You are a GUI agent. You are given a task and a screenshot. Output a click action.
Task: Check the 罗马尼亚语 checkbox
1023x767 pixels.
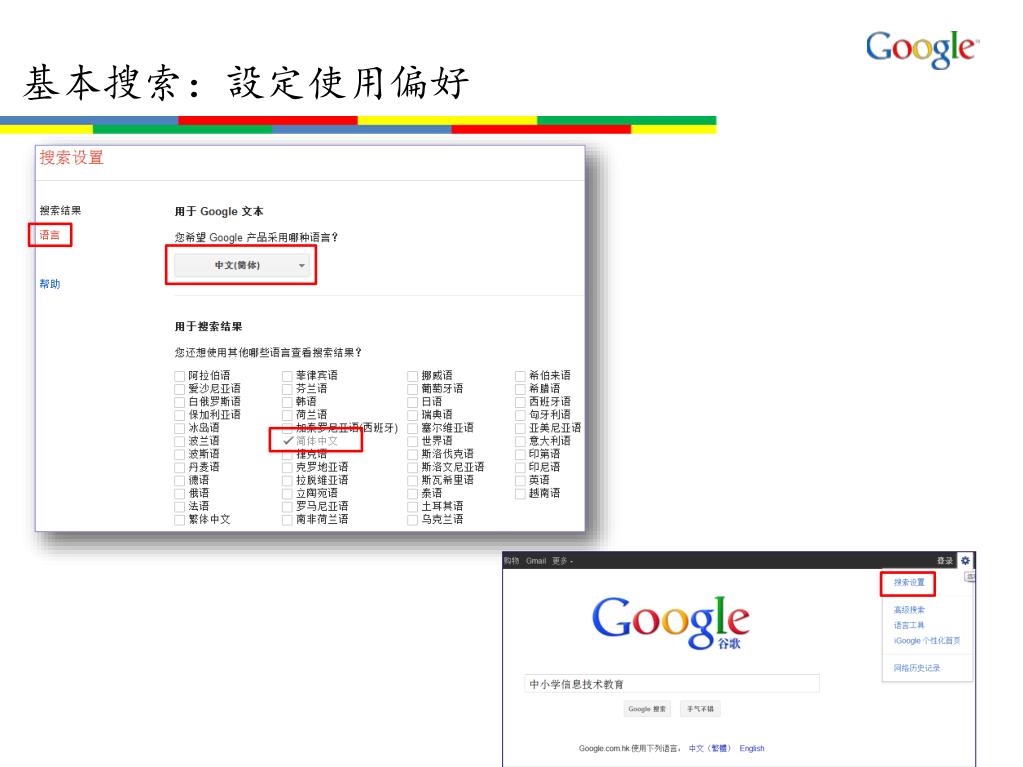[287, 506]
